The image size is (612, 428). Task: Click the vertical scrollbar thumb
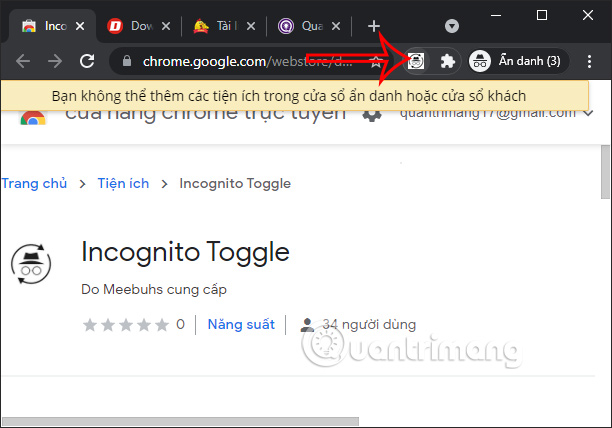[x=606, y=172]
